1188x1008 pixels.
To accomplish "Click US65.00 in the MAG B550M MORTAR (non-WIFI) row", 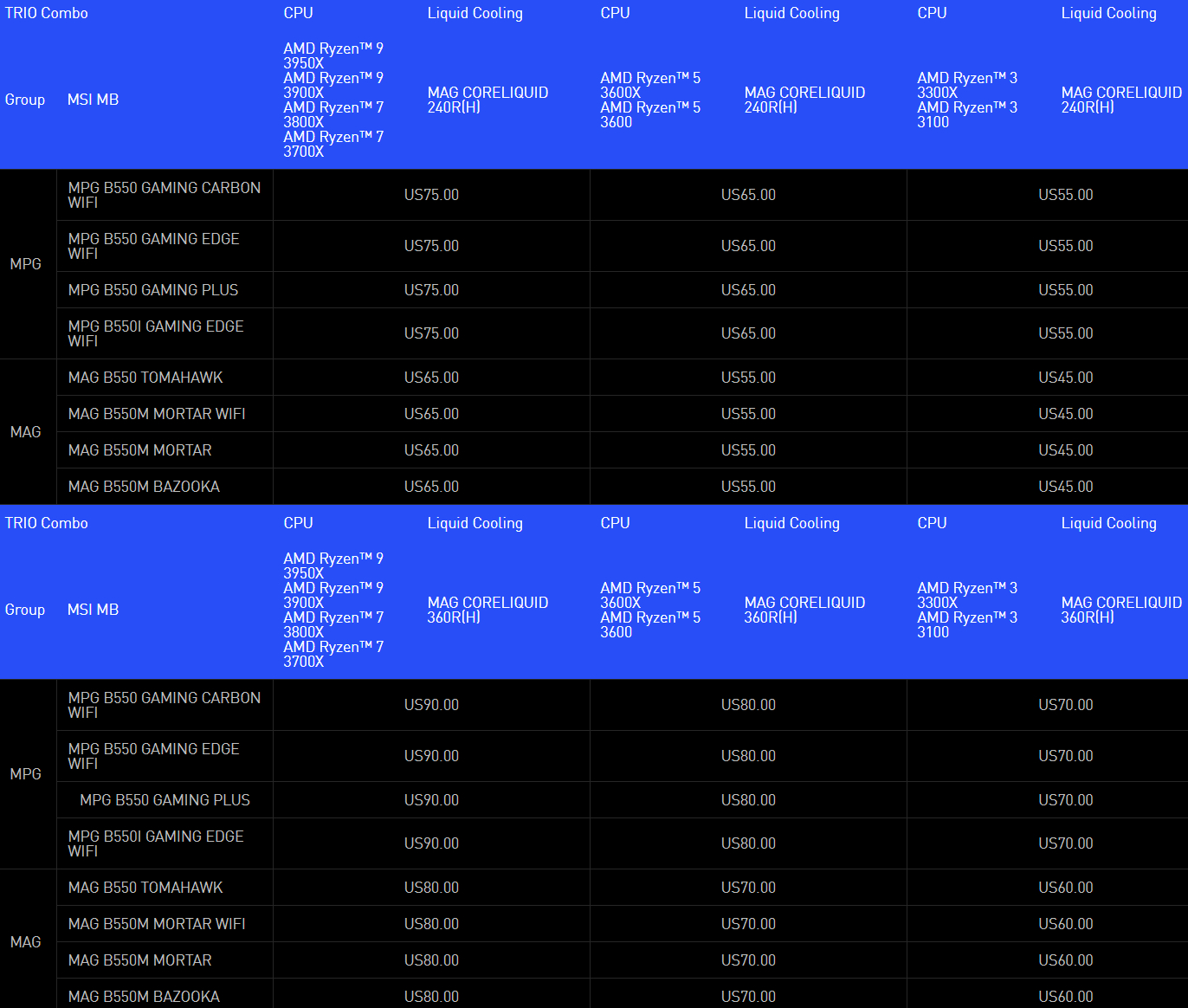I will coord(431,450).
